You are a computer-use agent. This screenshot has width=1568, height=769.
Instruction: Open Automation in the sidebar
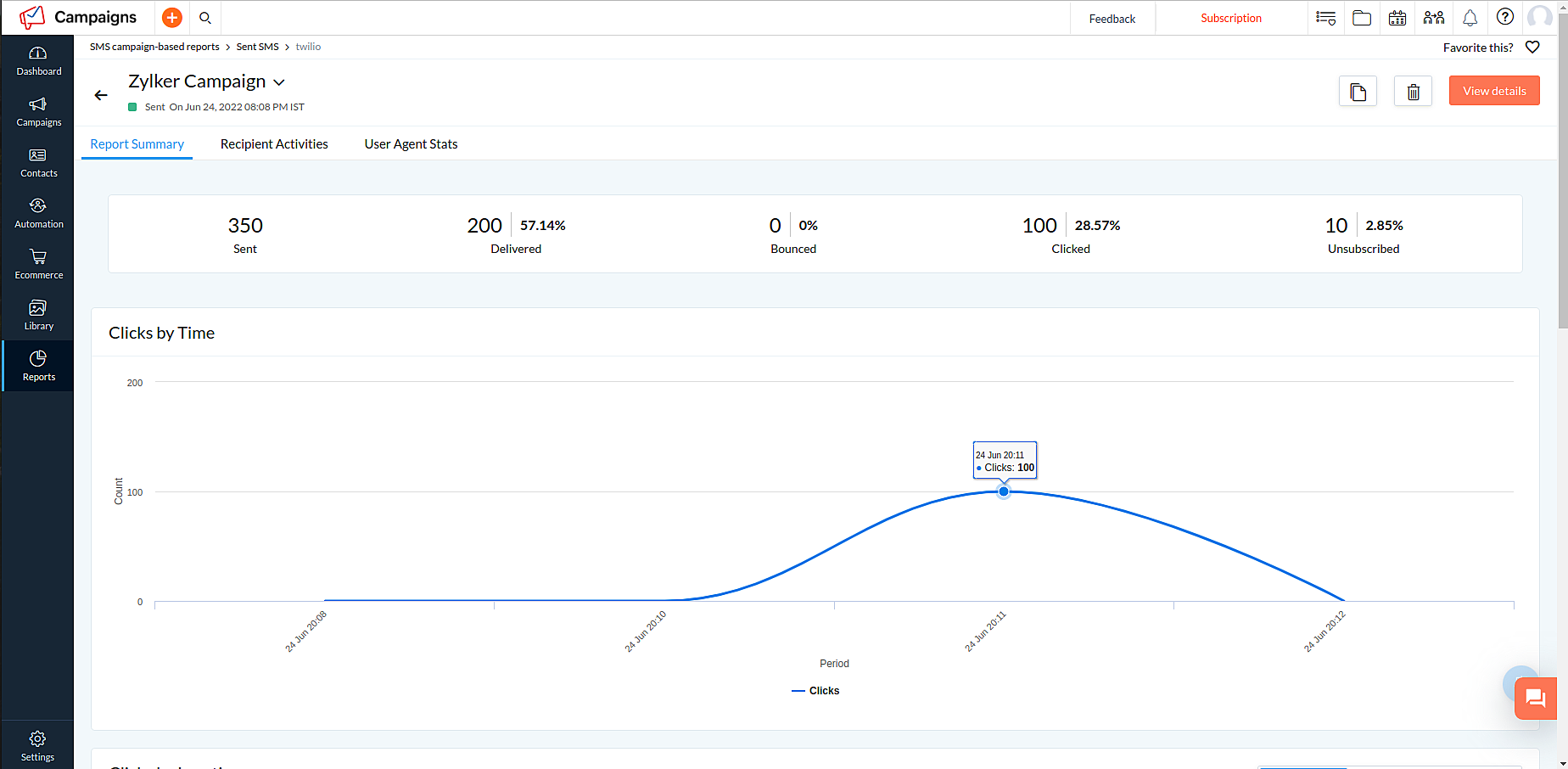38,213
